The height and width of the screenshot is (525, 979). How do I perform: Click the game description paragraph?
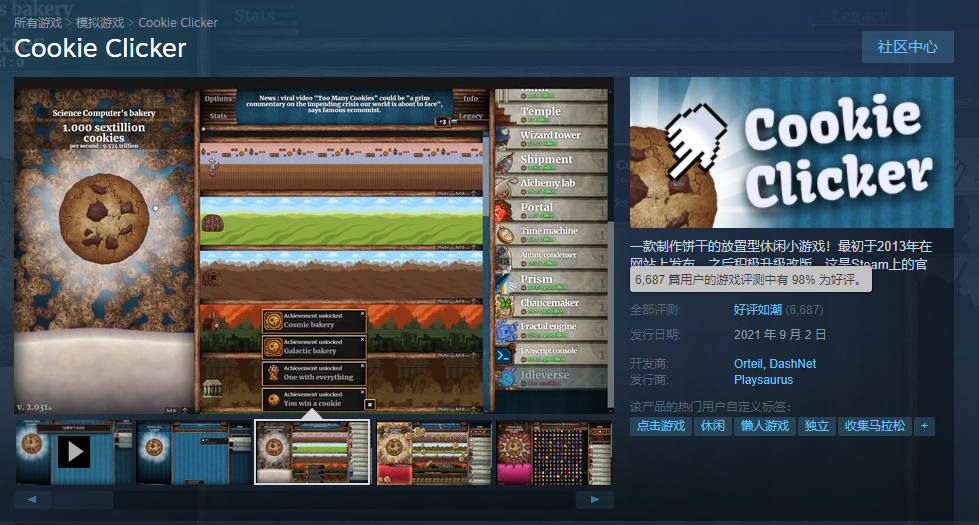(x=781, y=255)
